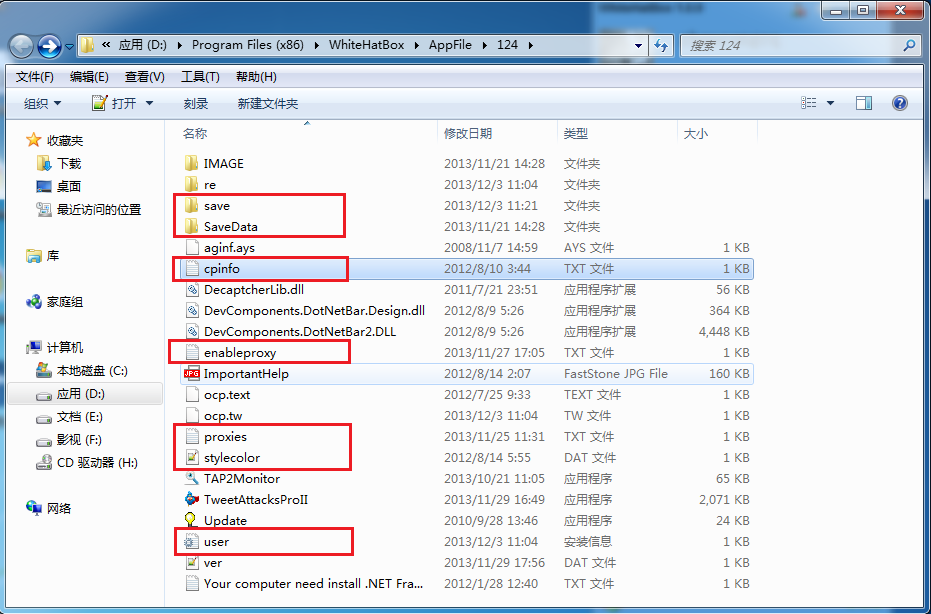Click the refresh button beside address bar
The image size is (931, 614).
click(x=661, y=46)
